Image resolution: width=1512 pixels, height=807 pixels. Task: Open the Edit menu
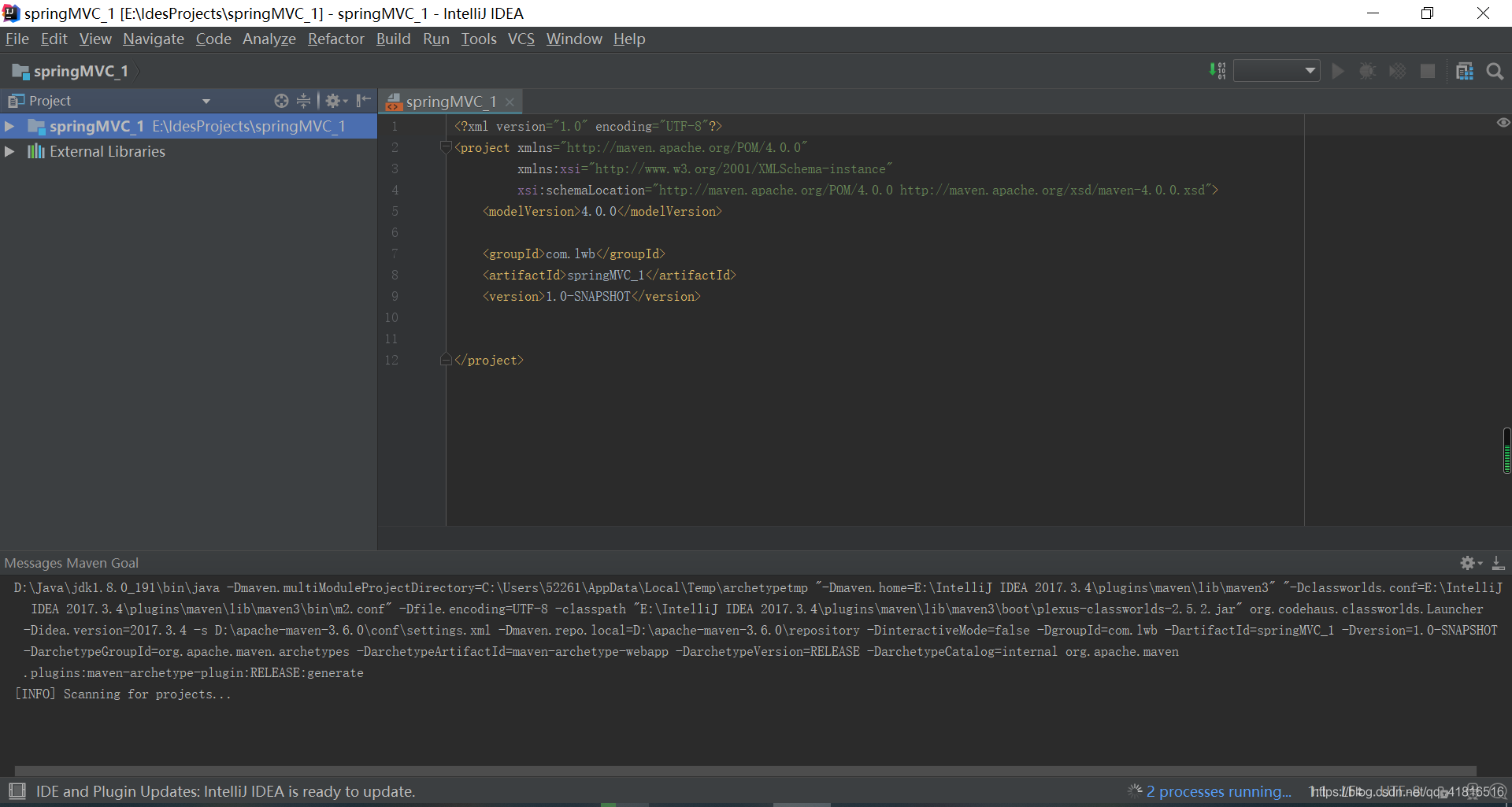pyautogui.click(x=54, y=39)
